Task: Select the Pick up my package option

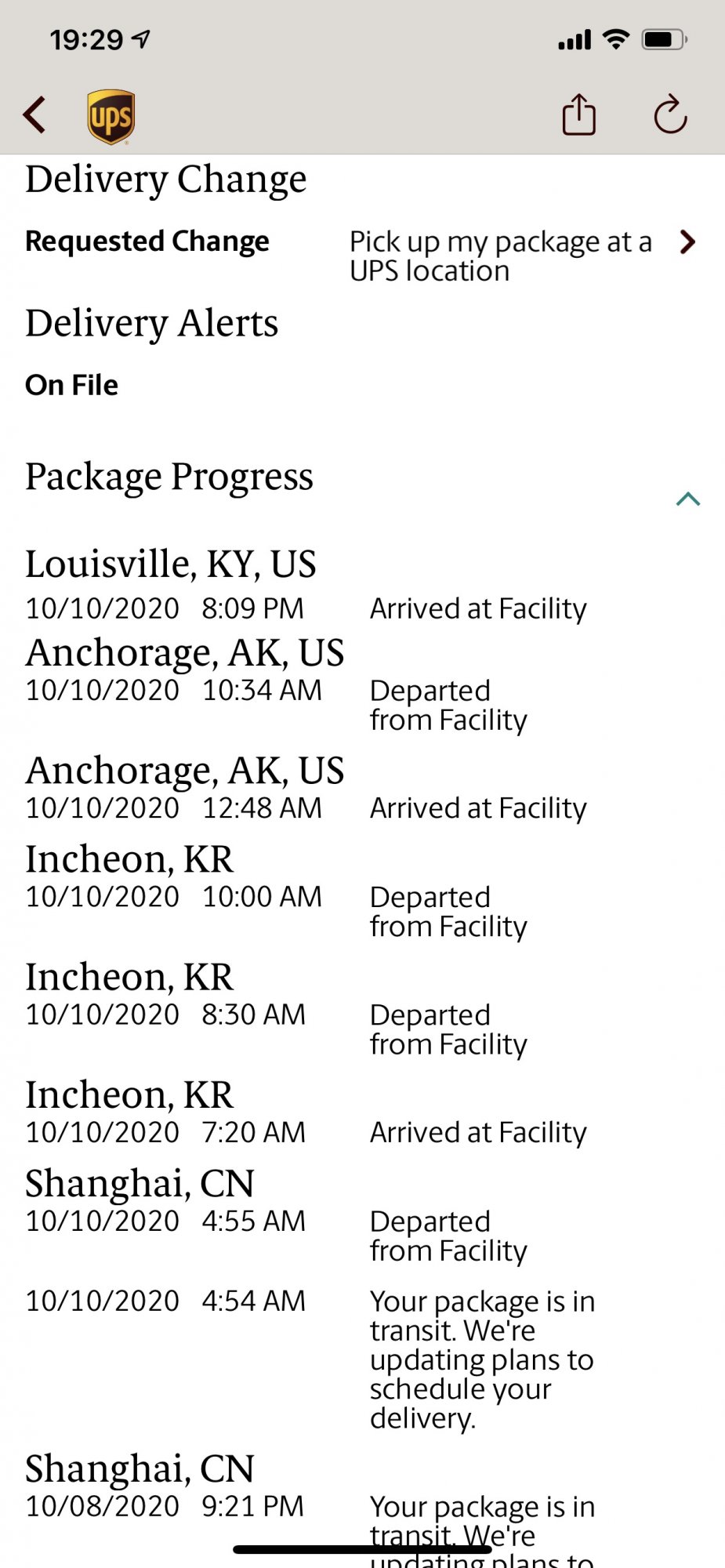Action: pos(501,256)
